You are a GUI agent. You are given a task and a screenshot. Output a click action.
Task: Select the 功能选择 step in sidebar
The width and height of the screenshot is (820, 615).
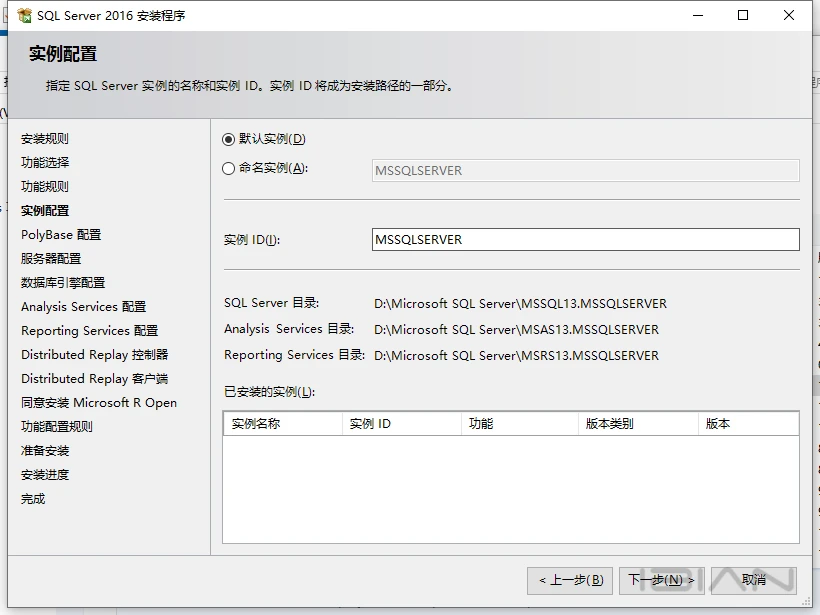(x=45, y=163)
